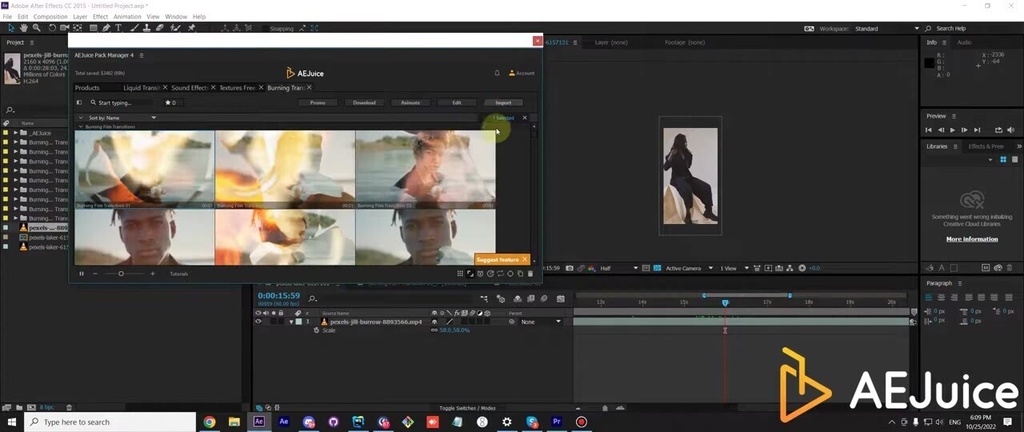This screenshot has height=432, width=1024.
Task: Open the Parent None dropdown
Action: (x=541, y=322)
